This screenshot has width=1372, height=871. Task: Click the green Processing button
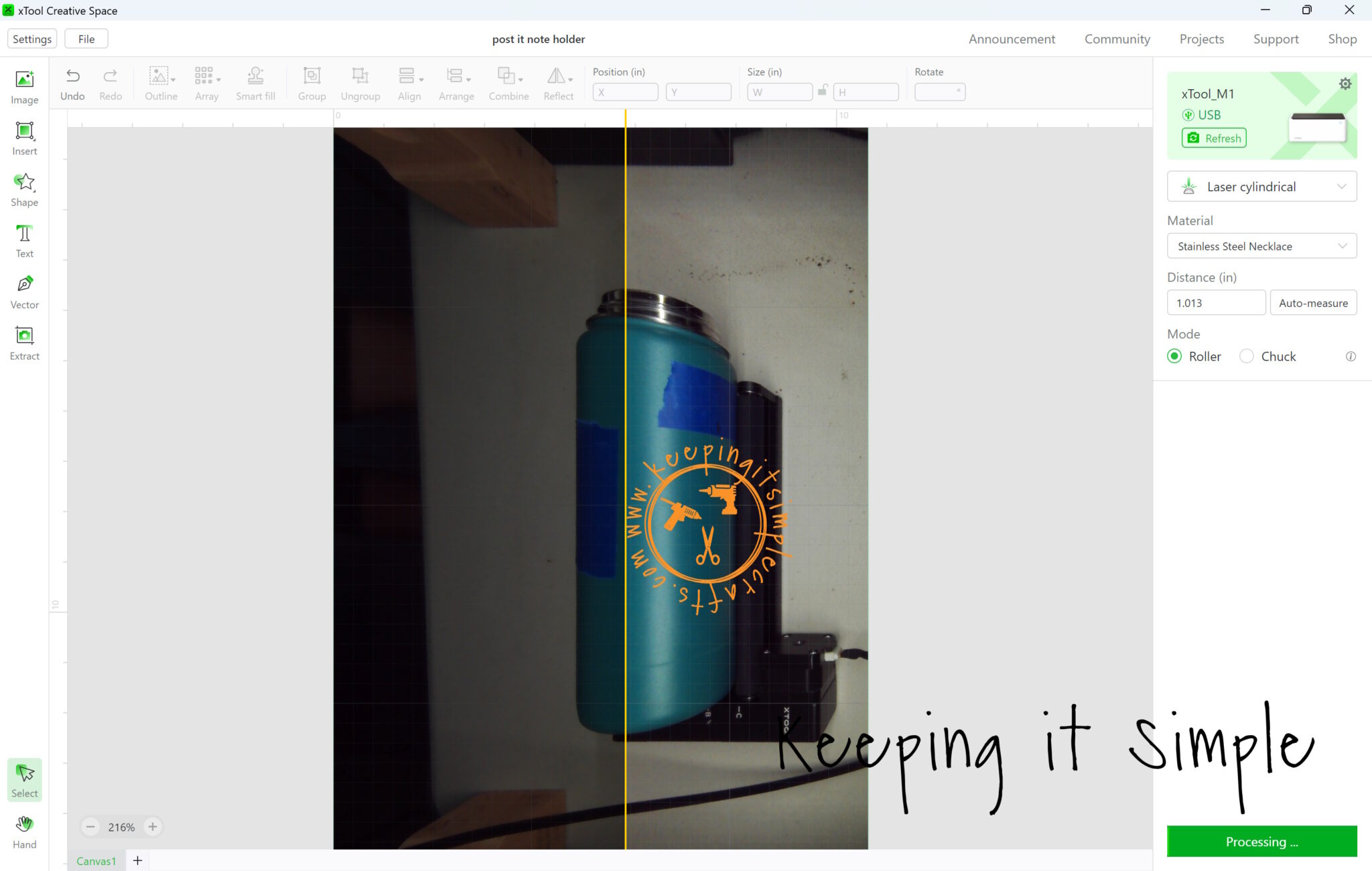pyautogui.click(x=1261, y=842)
